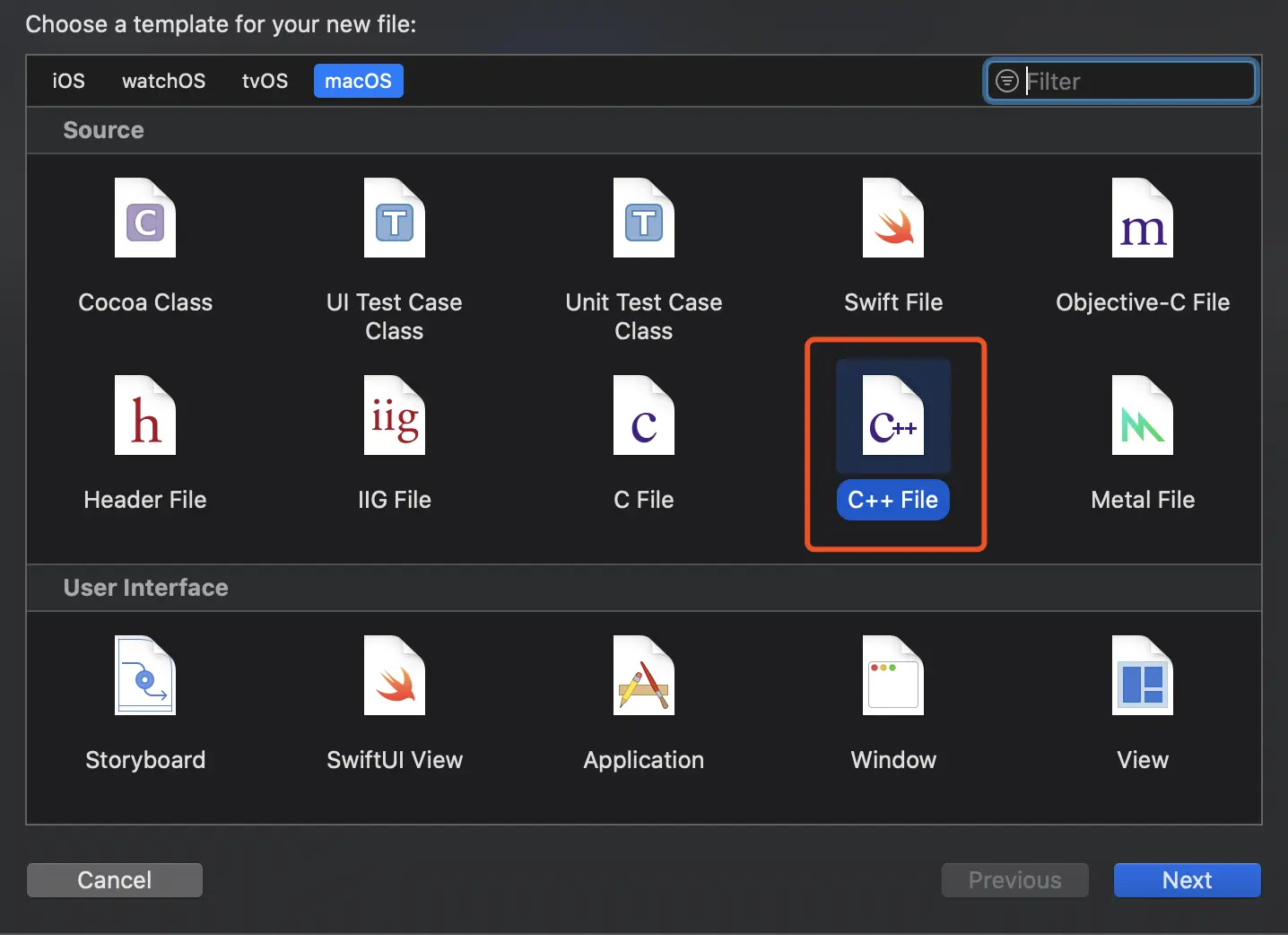Viewport: 1288px width, 935px height.
Task: Switch to the tvOS tab
Action: click(265, 81)
